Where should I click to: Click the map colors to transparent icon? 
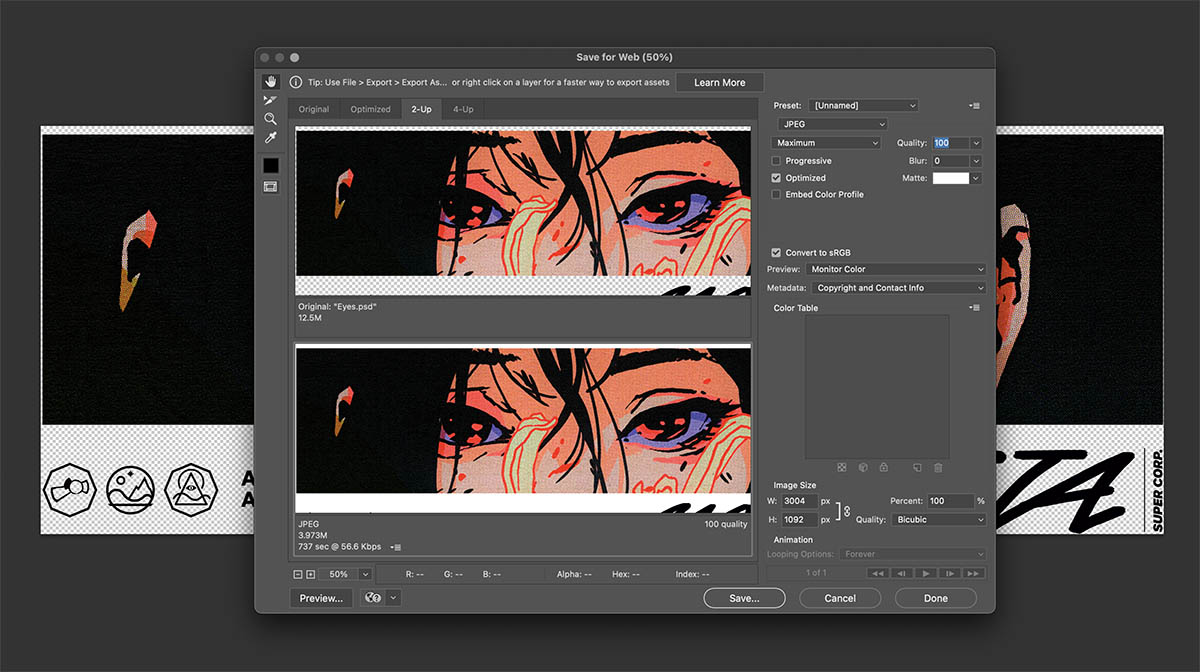click(842, 467)
